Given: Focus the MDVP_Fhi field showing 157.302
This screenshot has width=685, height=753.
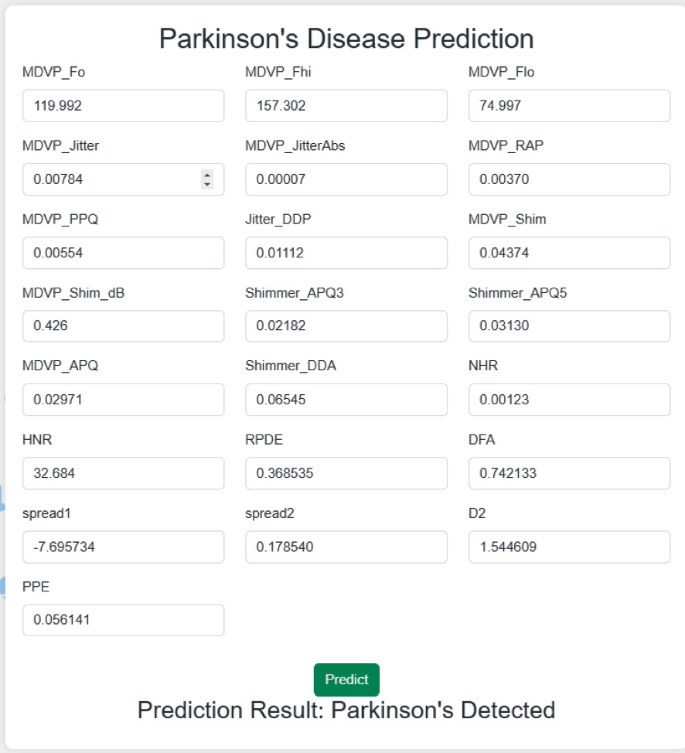Looking at the screenshot, I should (346, 106).
